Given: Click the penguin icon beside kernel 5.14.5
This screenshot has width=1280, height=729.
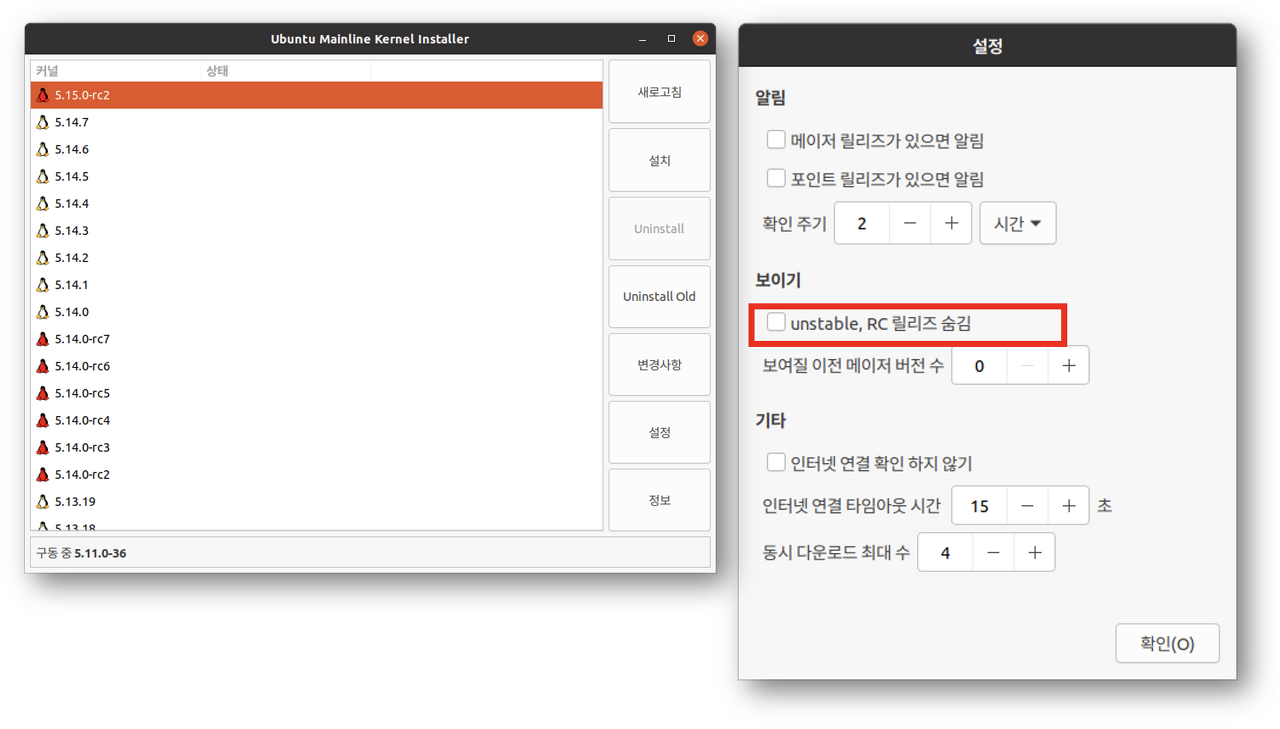Looking at the screenshot, I should coord(42,176).
